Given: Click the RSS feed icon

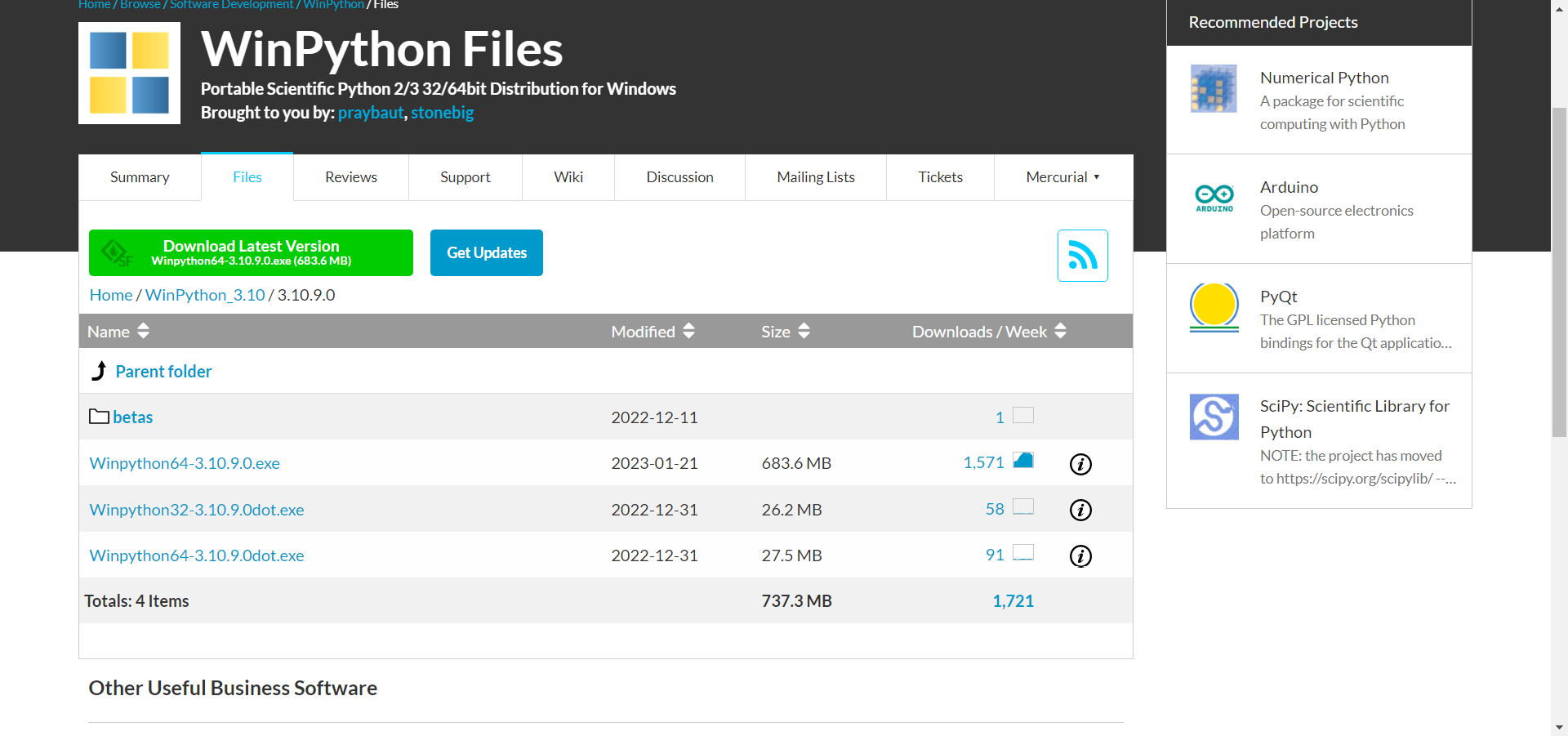Looking at the screenshot, I should [1082, 256].
